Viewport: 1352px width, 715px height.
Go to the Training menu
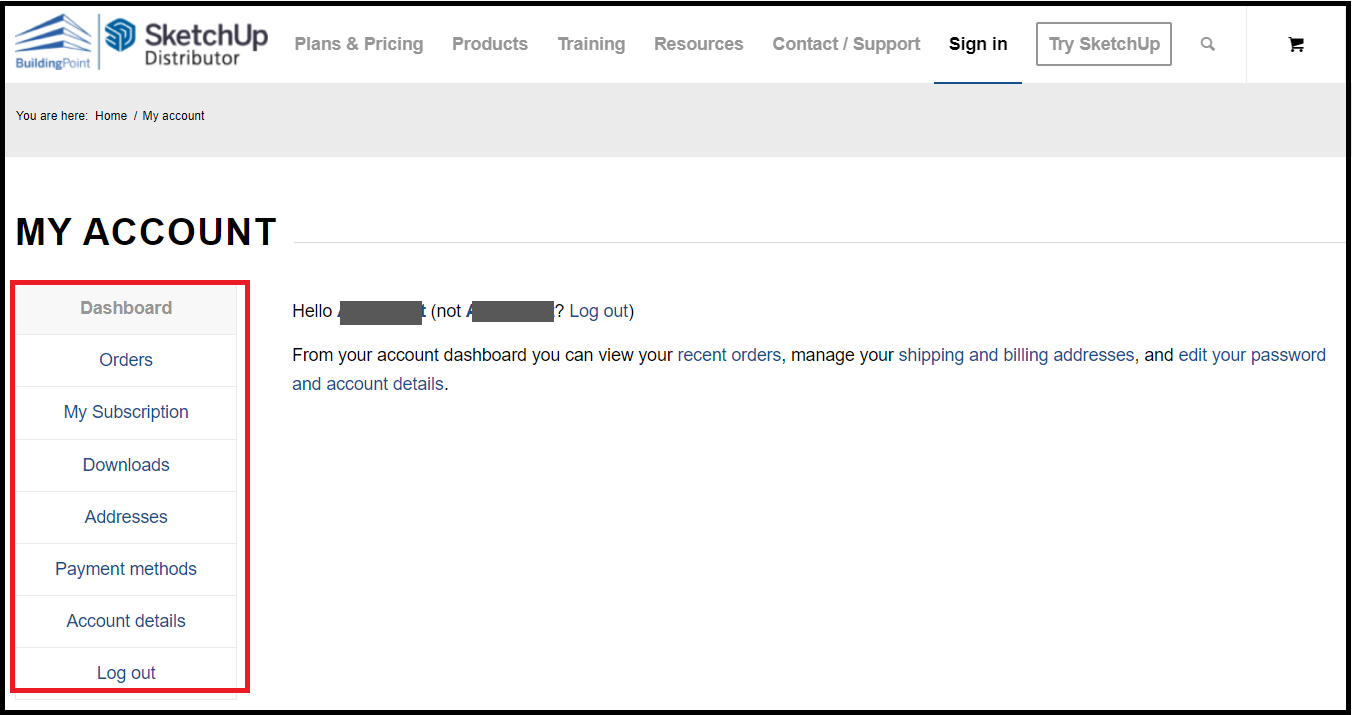pos(591,44)
